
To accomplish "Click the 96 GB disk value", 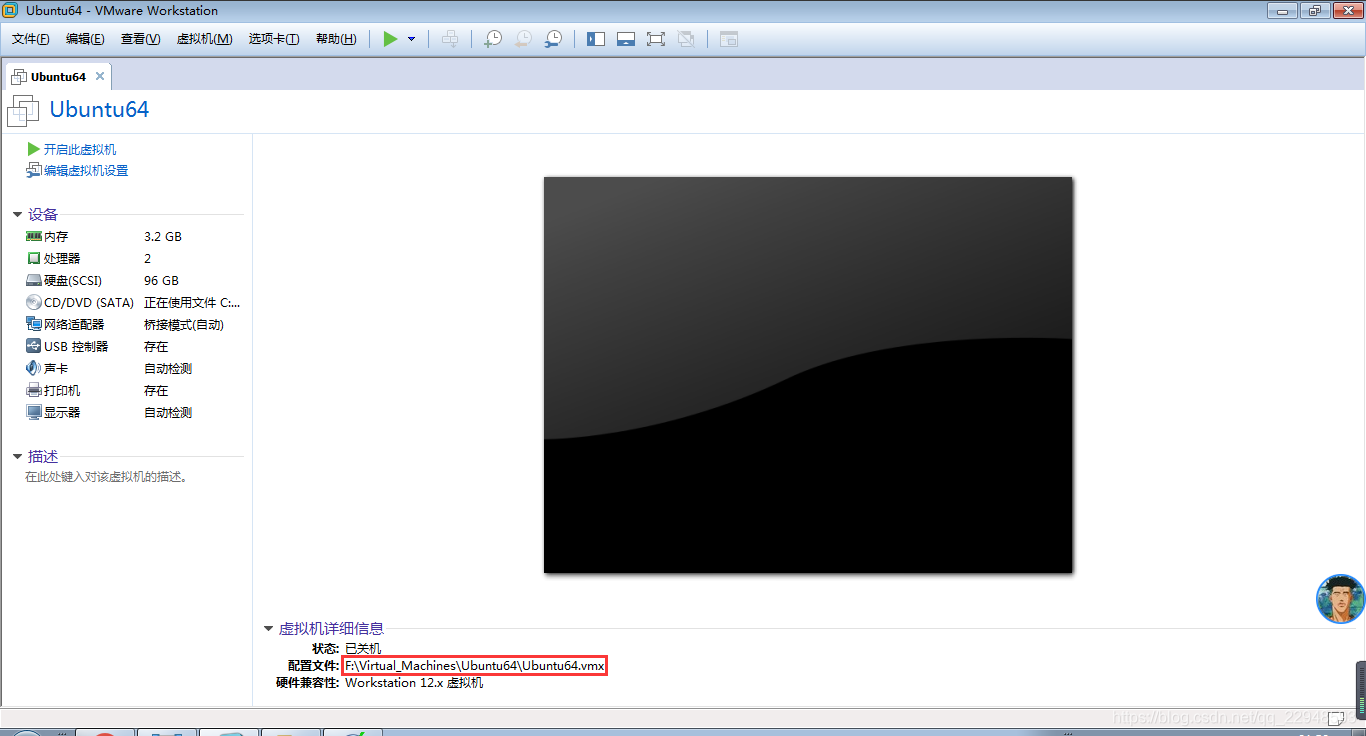I will (x=161, y=281).
